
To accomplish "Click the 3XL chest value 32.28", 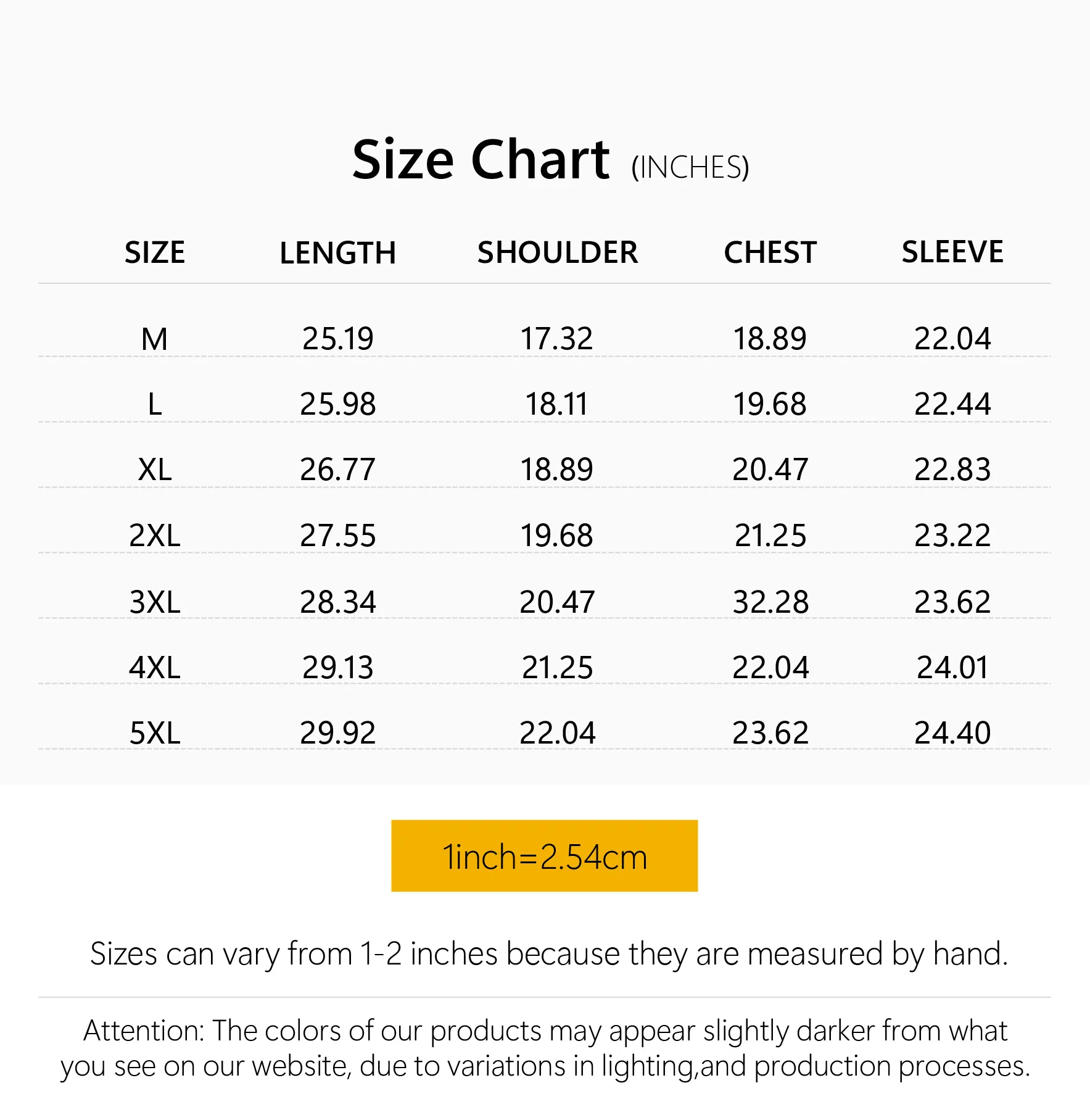I will pyautogui.click(x=770, y=602).
